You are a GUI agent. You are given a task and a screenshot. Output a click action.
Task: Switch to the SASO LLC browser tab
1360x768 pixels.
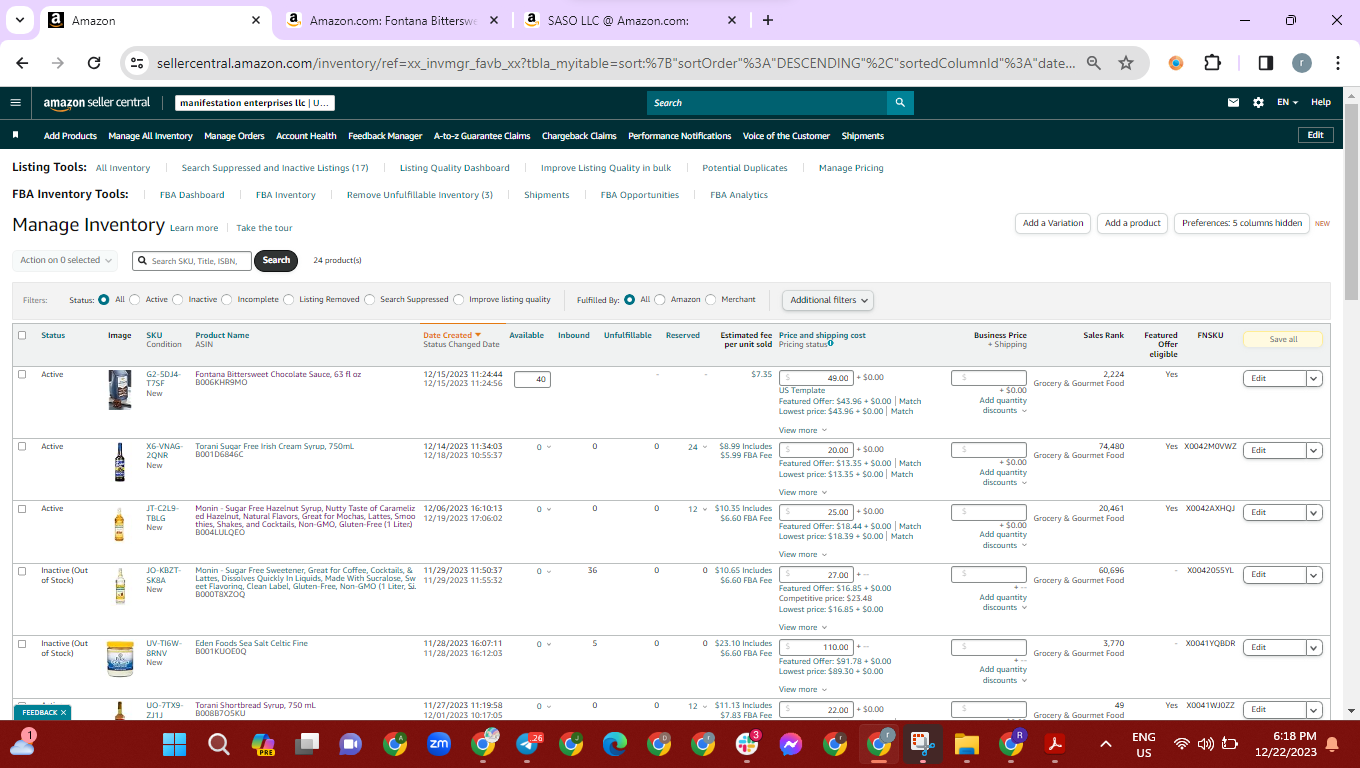[630, 20]
